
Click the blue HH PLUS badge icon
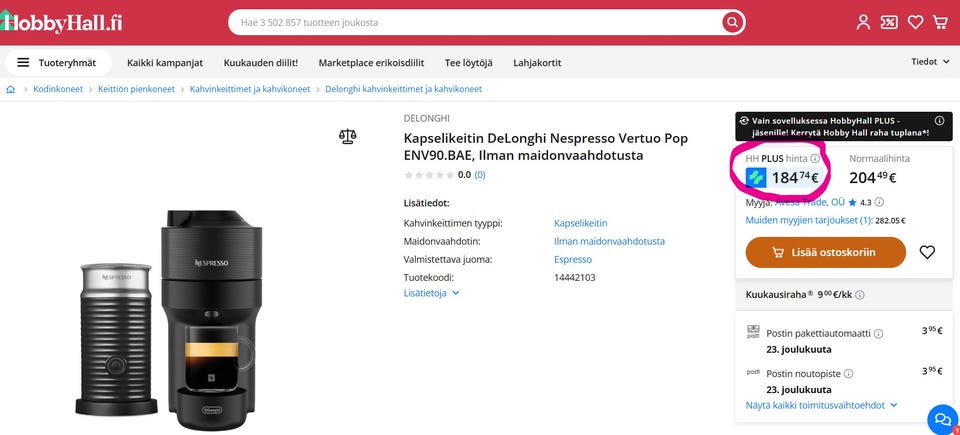point(756,178)
